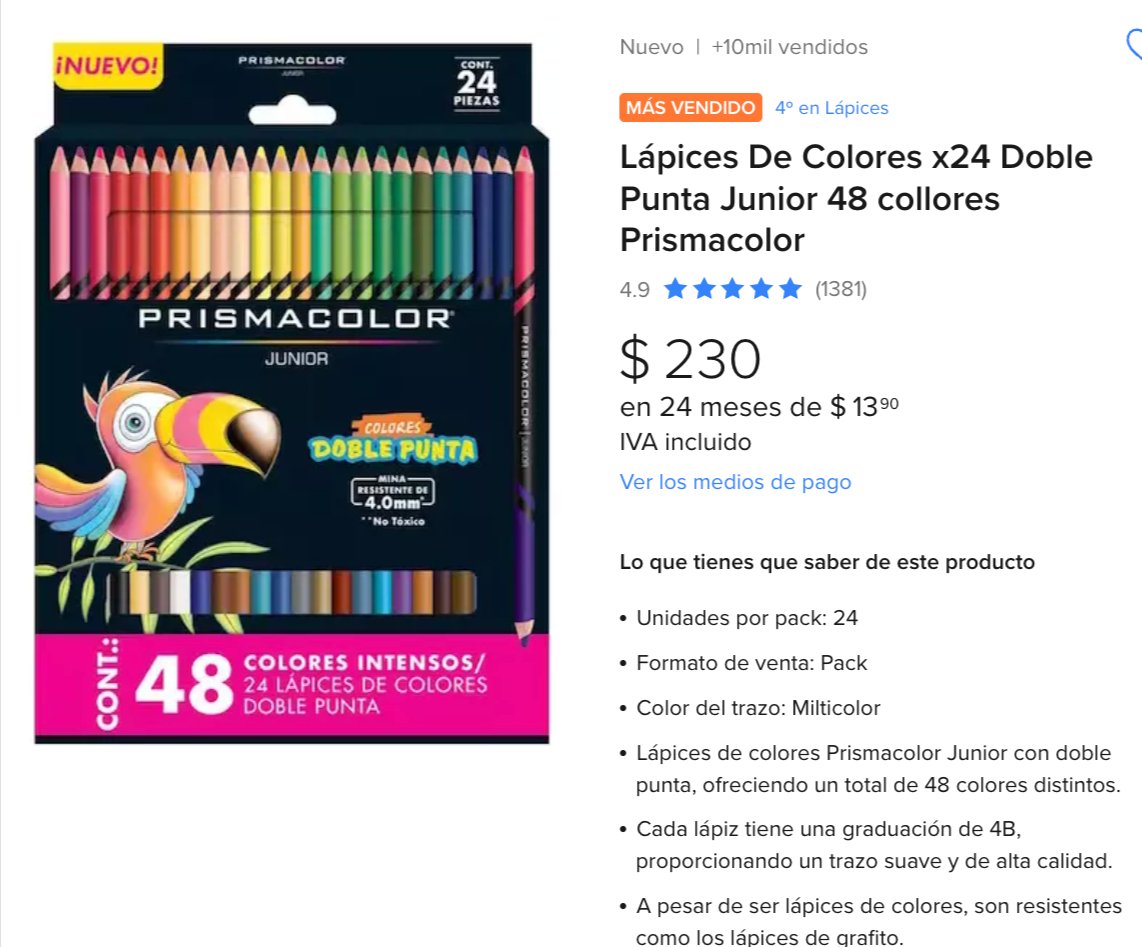
Task: Click the first rating star
Action: pyautogui.click(x=675, y=289)
